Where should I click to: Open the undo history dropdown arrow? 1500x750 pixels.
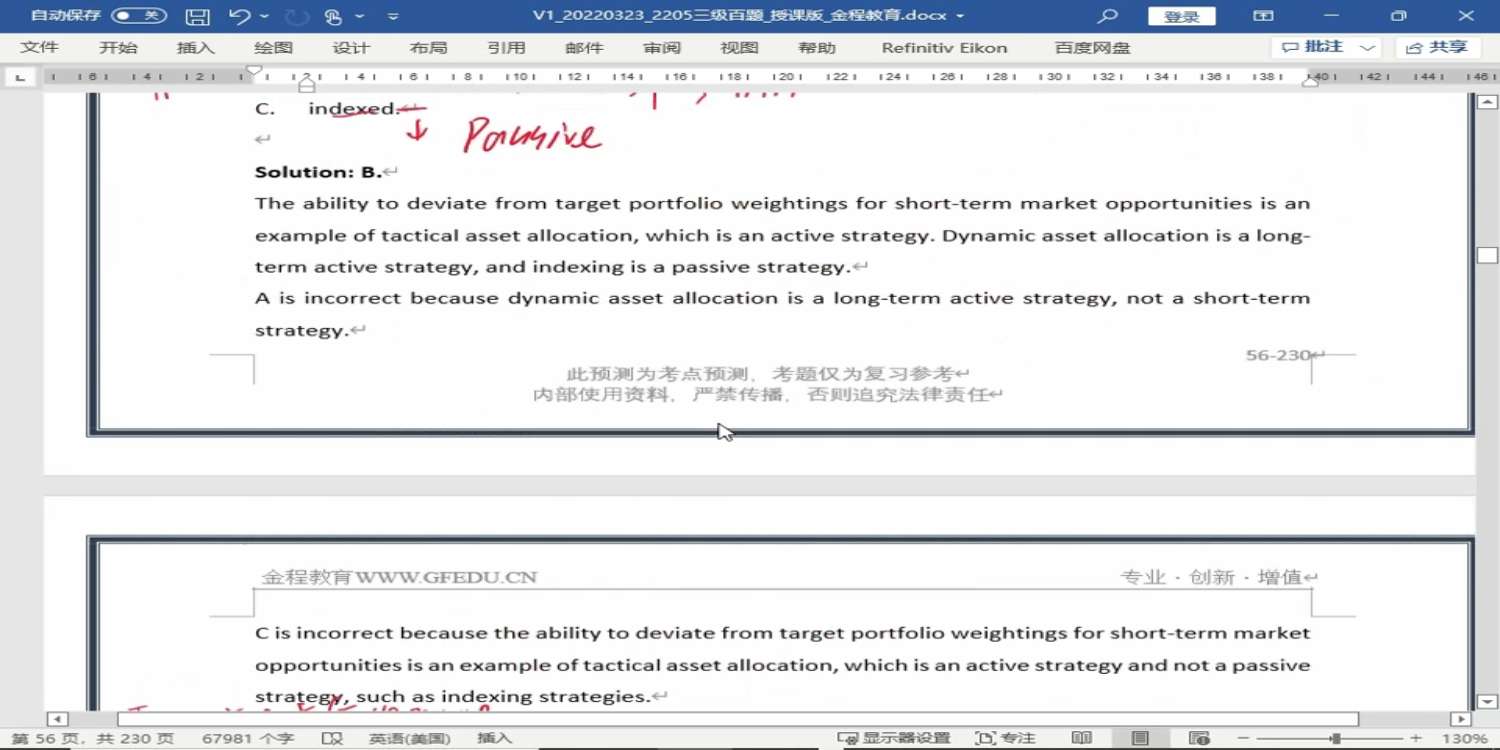264,16
